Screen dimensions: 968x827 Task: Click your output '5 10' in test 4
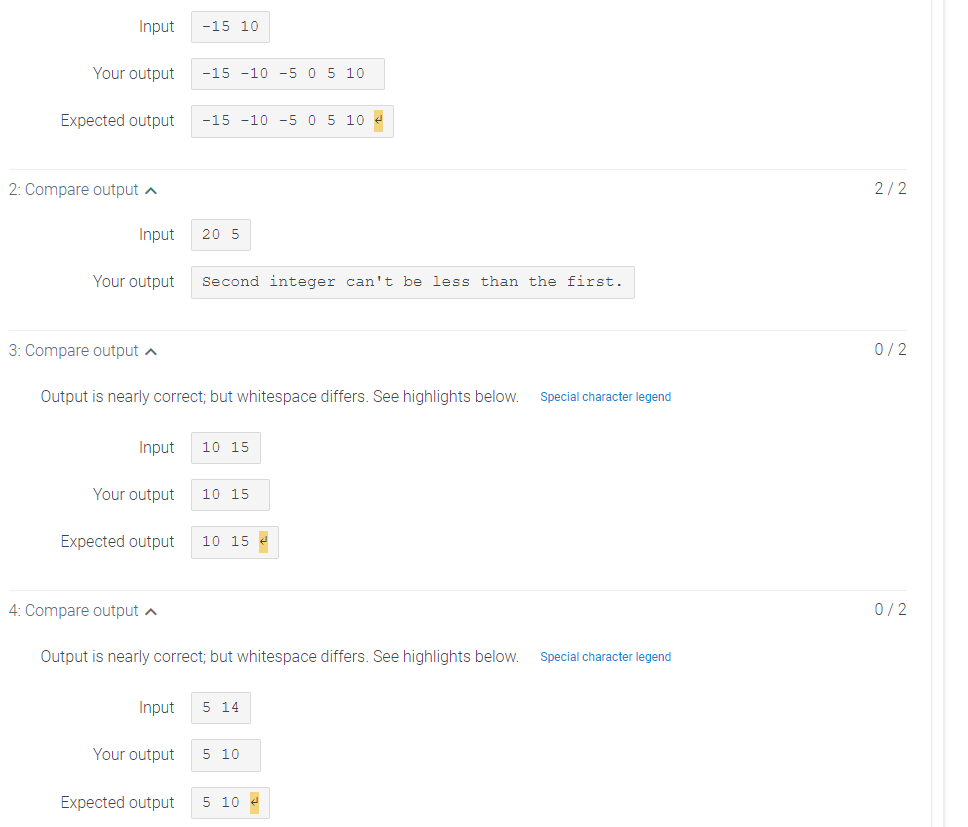[226, 755]
